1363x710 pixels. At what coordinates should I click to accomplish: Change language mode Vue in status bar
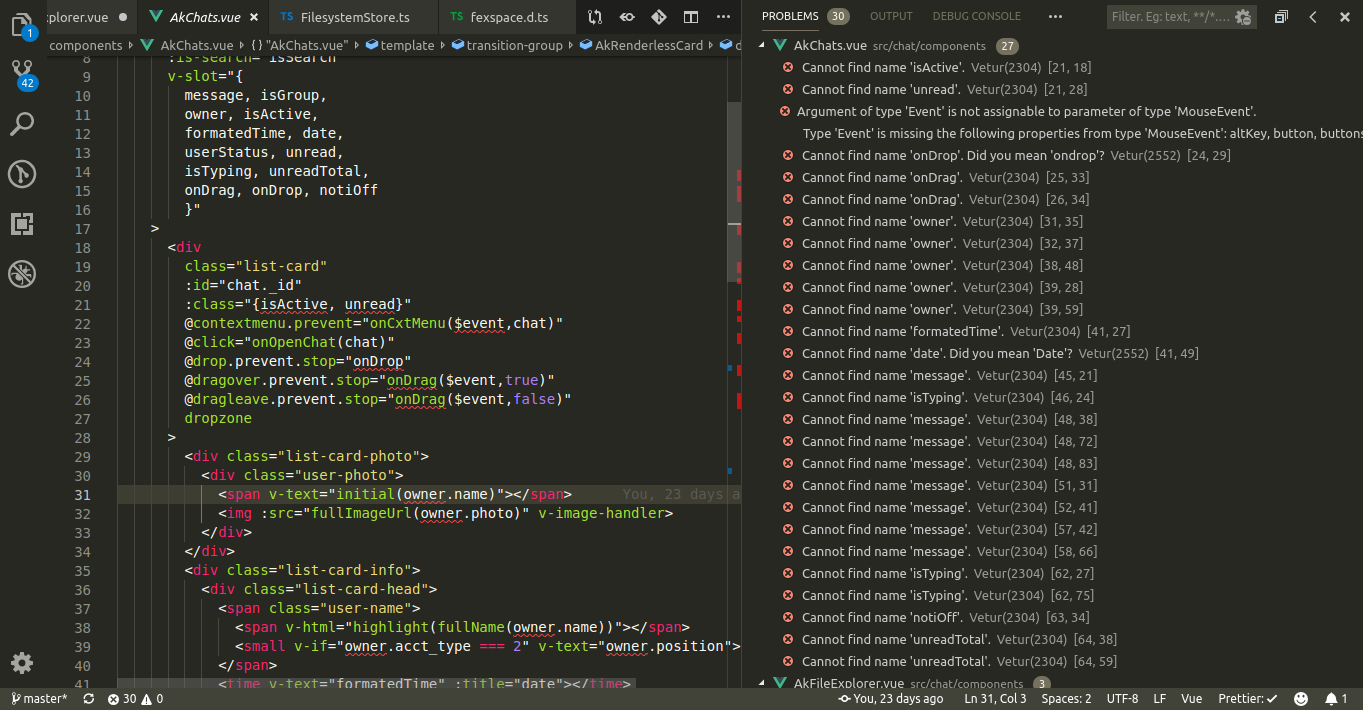click(1192, 699)
